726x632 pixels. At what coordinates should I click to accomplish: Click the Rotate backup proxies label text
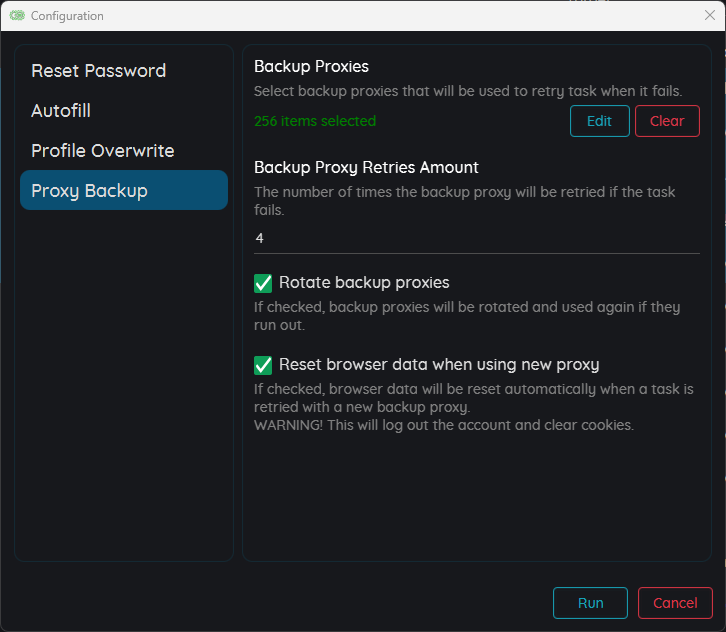tap(364, 282)
